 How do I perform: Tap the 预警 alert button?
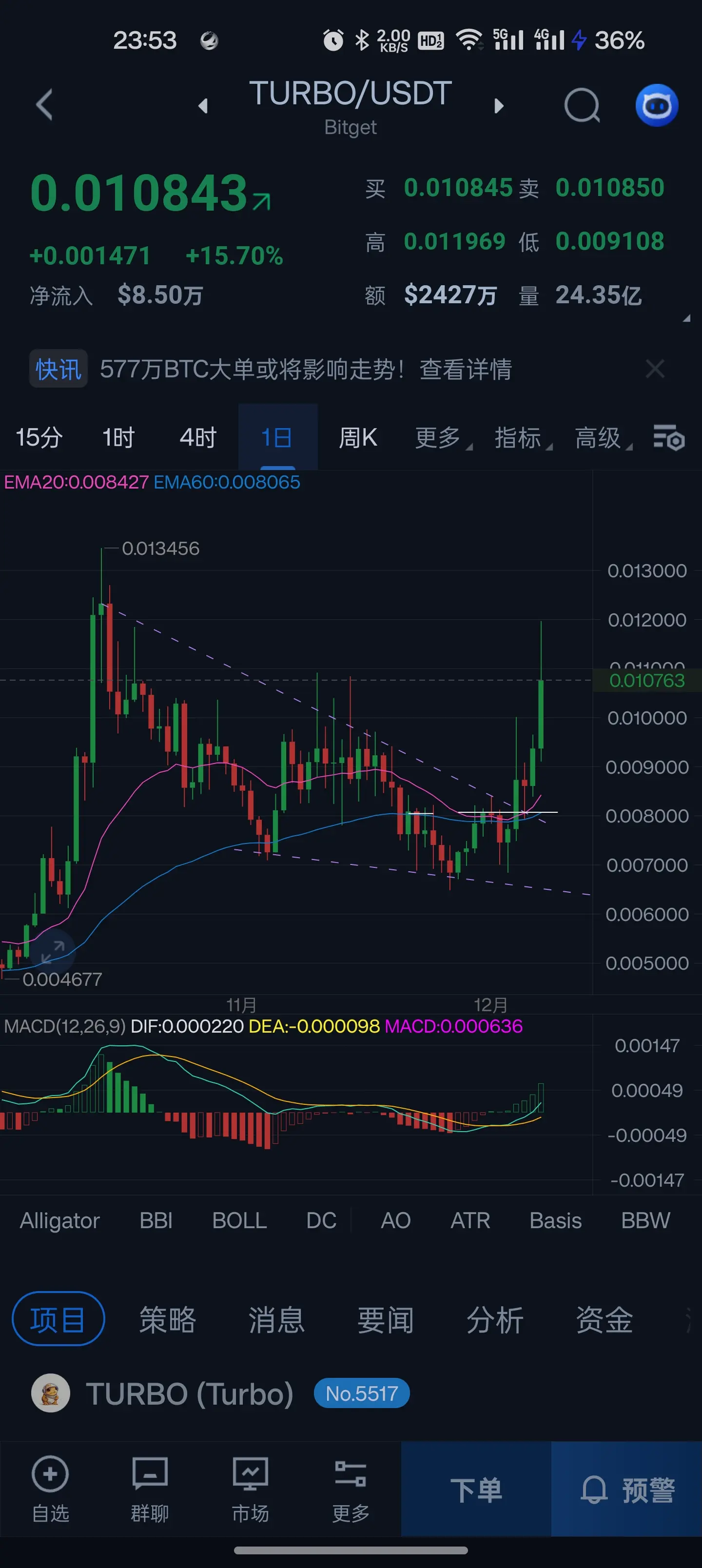626,1489
